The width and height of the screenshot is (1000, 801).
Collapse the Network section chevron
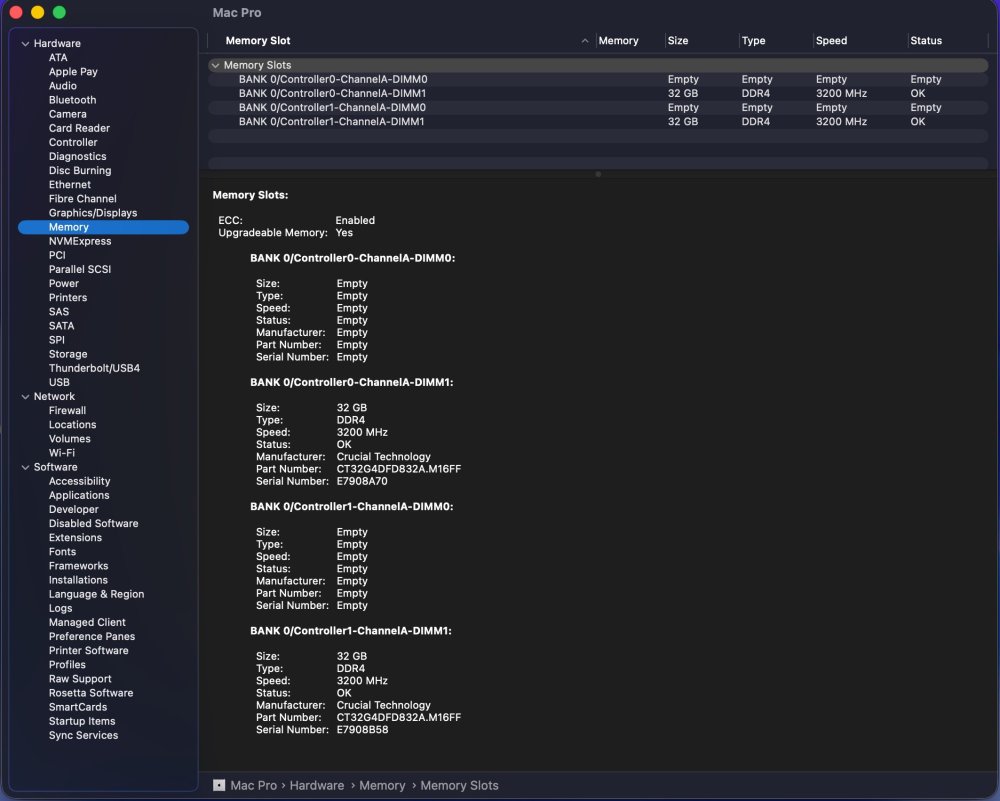[x=26, y=397]
